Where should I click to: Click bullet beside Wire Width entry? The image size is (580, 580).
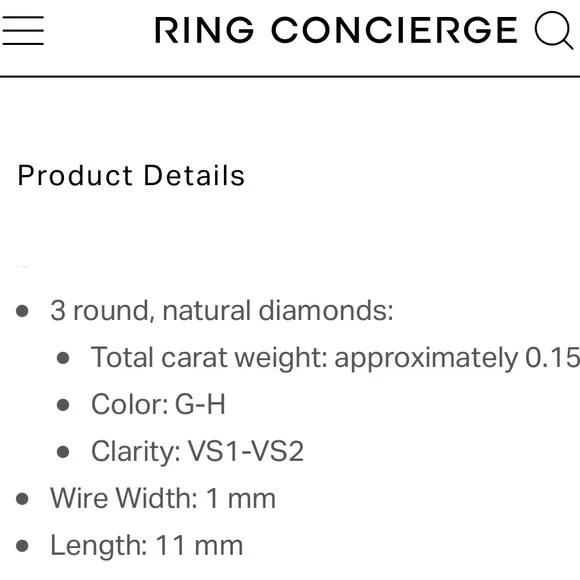pos(22,499)
